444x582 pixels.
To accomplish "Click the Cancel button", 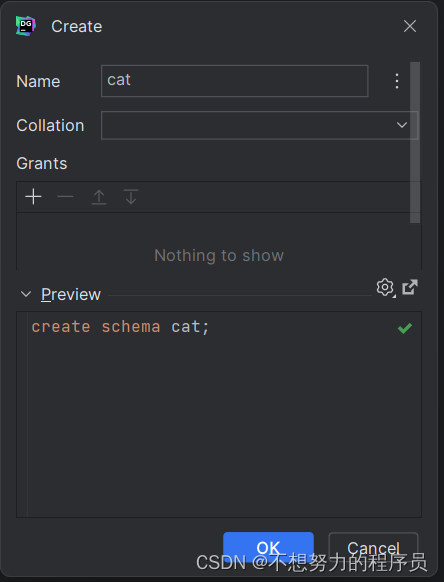I will [x=373, y=547].
